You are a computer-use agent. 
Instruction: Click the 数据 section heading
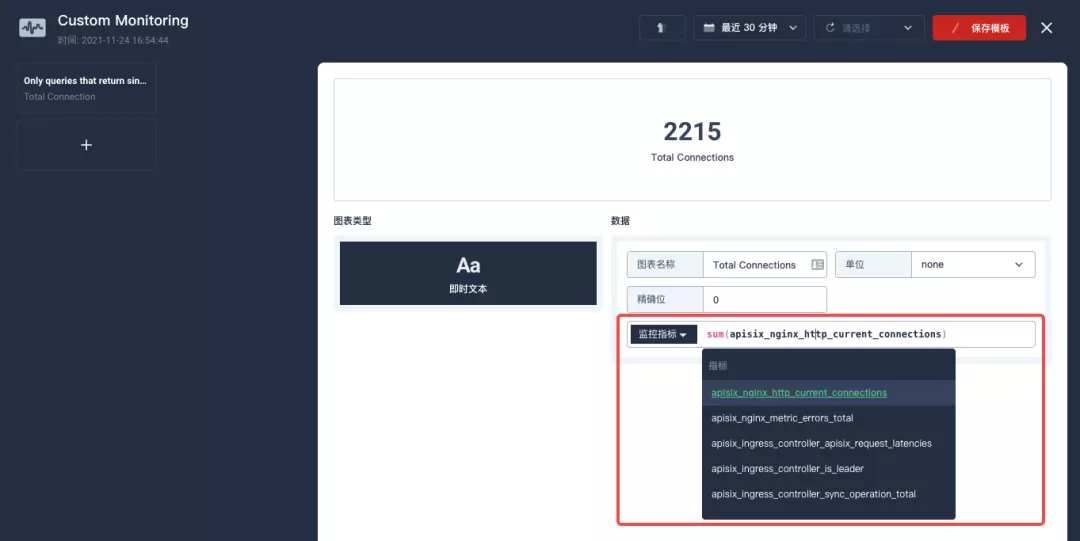tap(620, 221)
